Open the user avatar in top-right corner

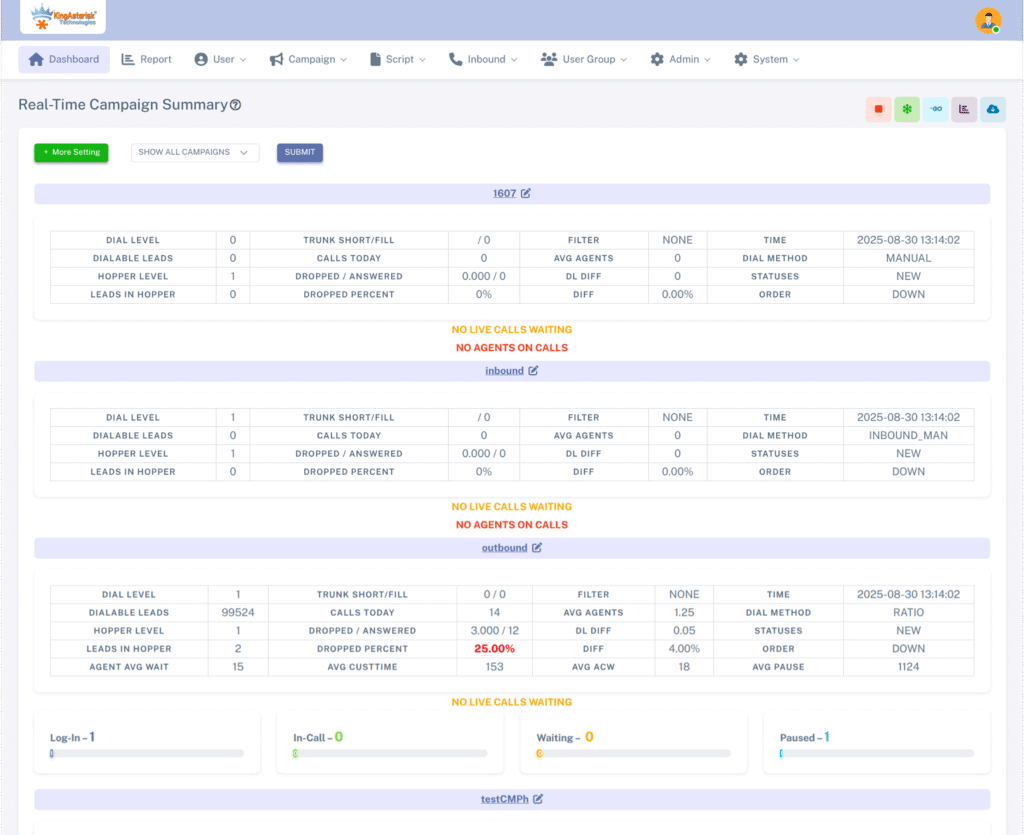(988, 21)
